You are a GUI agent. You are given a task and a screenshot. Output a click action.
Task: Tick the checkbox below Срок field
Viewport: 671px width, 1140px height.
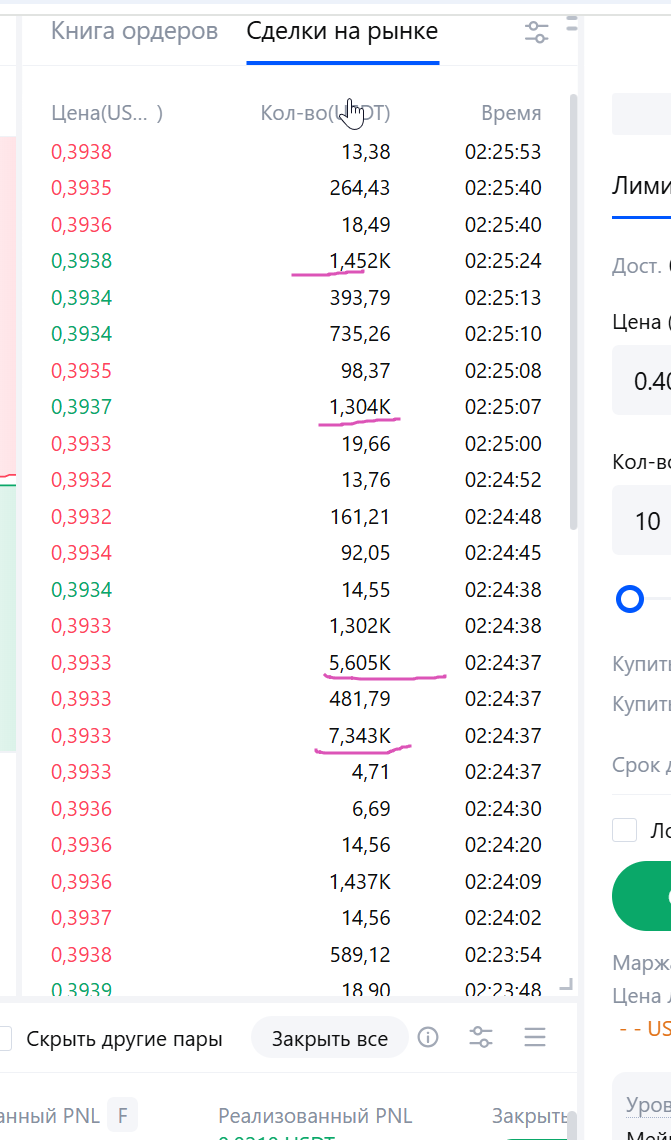pyautogui.click(x=624, y=830)
